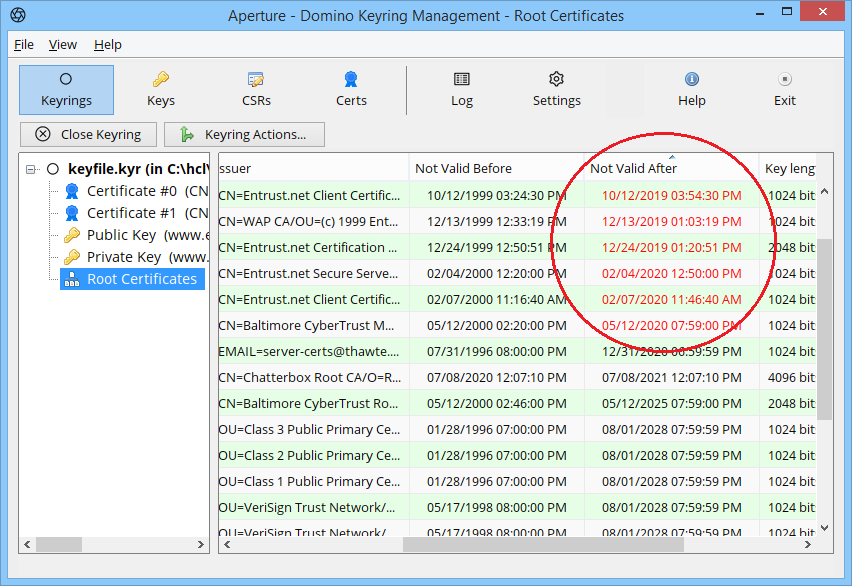Click the 05/12/2025 07:59:00 PM cell

coord(672,403)
